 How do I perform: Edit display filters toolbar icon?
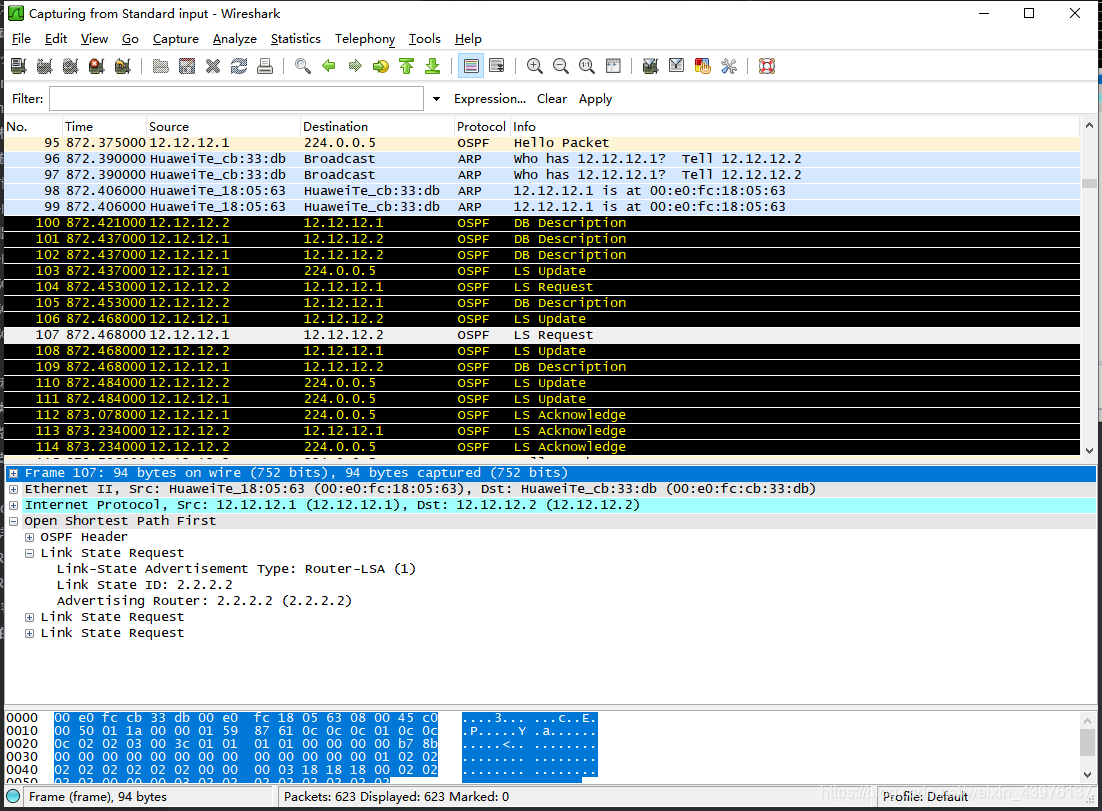(x=677, y=66)
